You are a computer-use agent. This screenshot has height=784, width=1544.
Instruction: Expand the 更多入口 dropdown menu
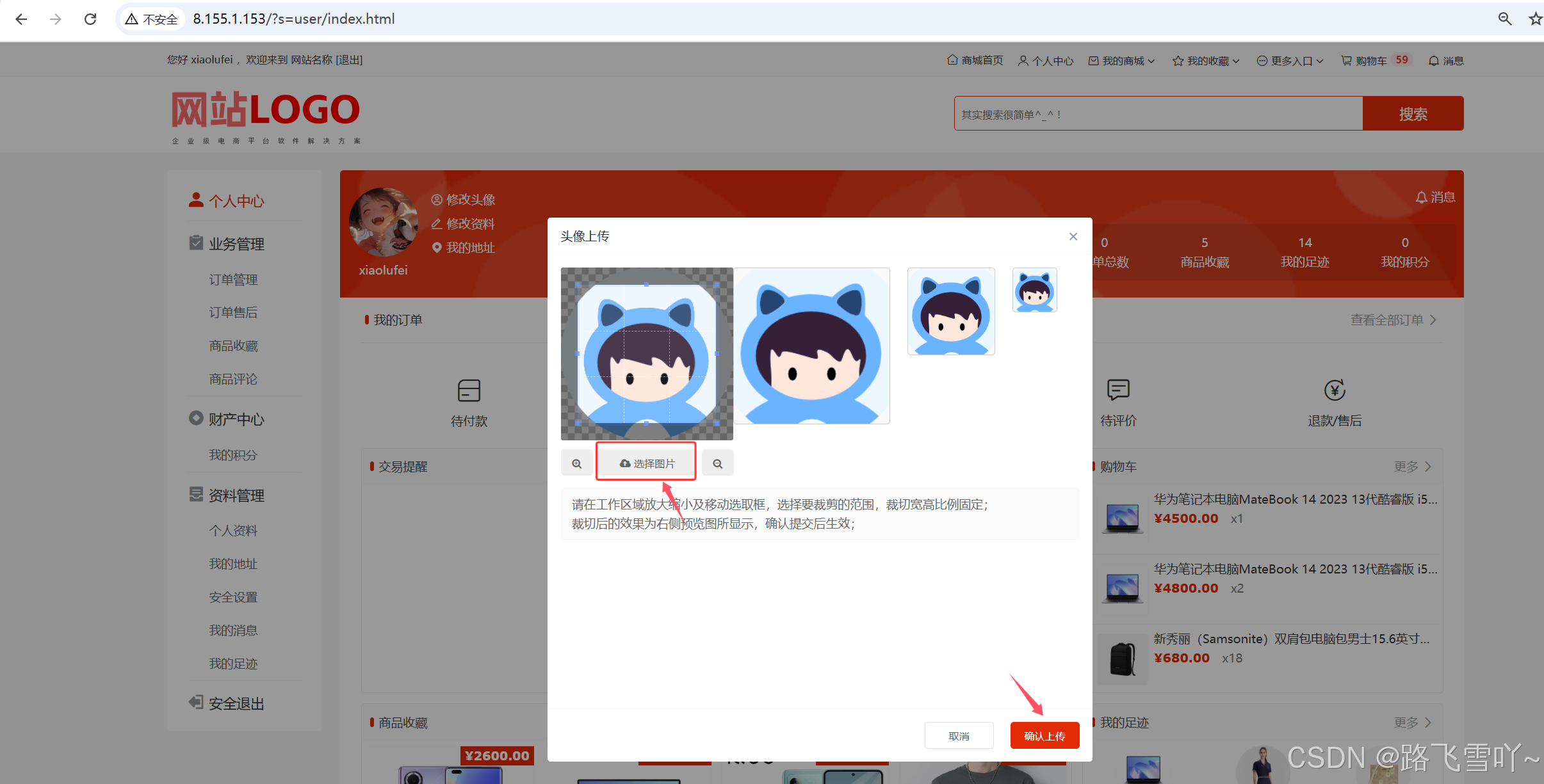pyautogui.click(x=1290, y=61)
